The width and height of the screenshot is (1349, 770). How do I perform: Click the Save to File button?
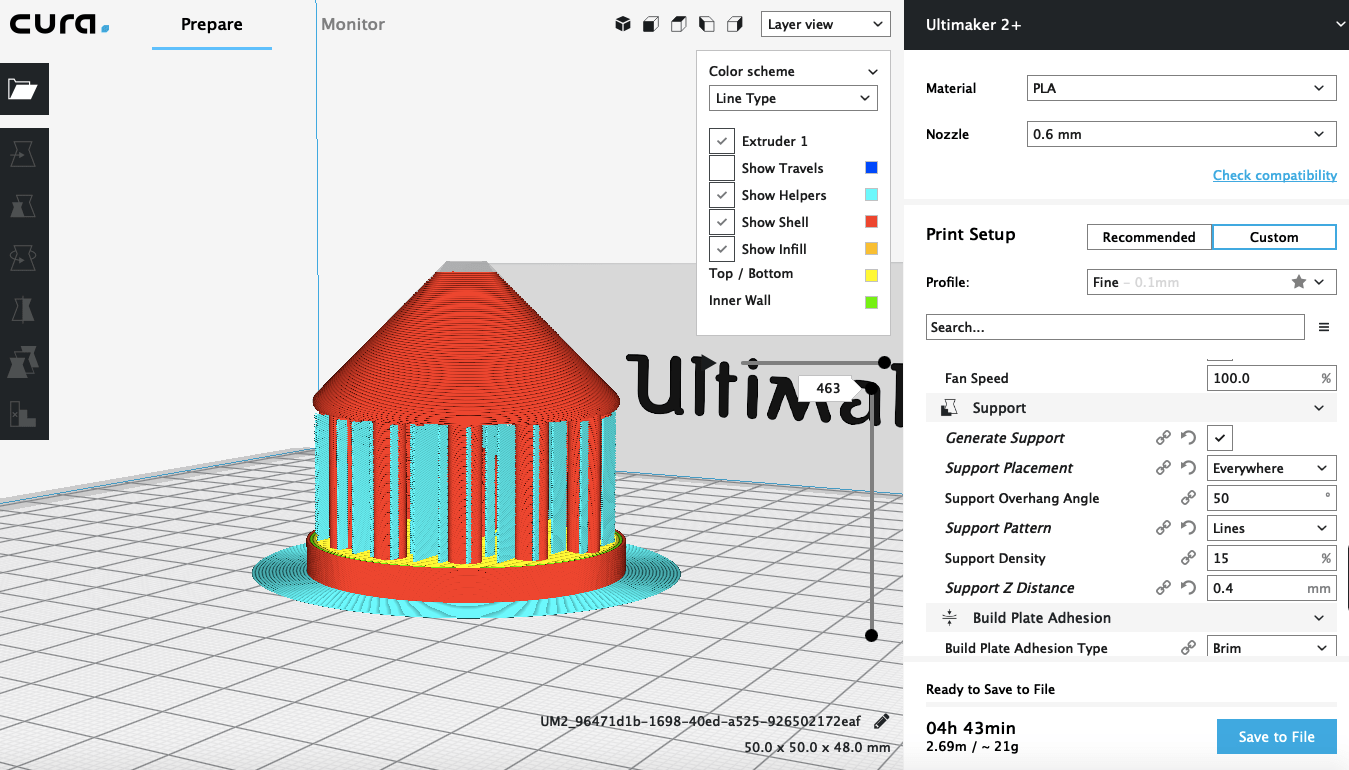1277,737
